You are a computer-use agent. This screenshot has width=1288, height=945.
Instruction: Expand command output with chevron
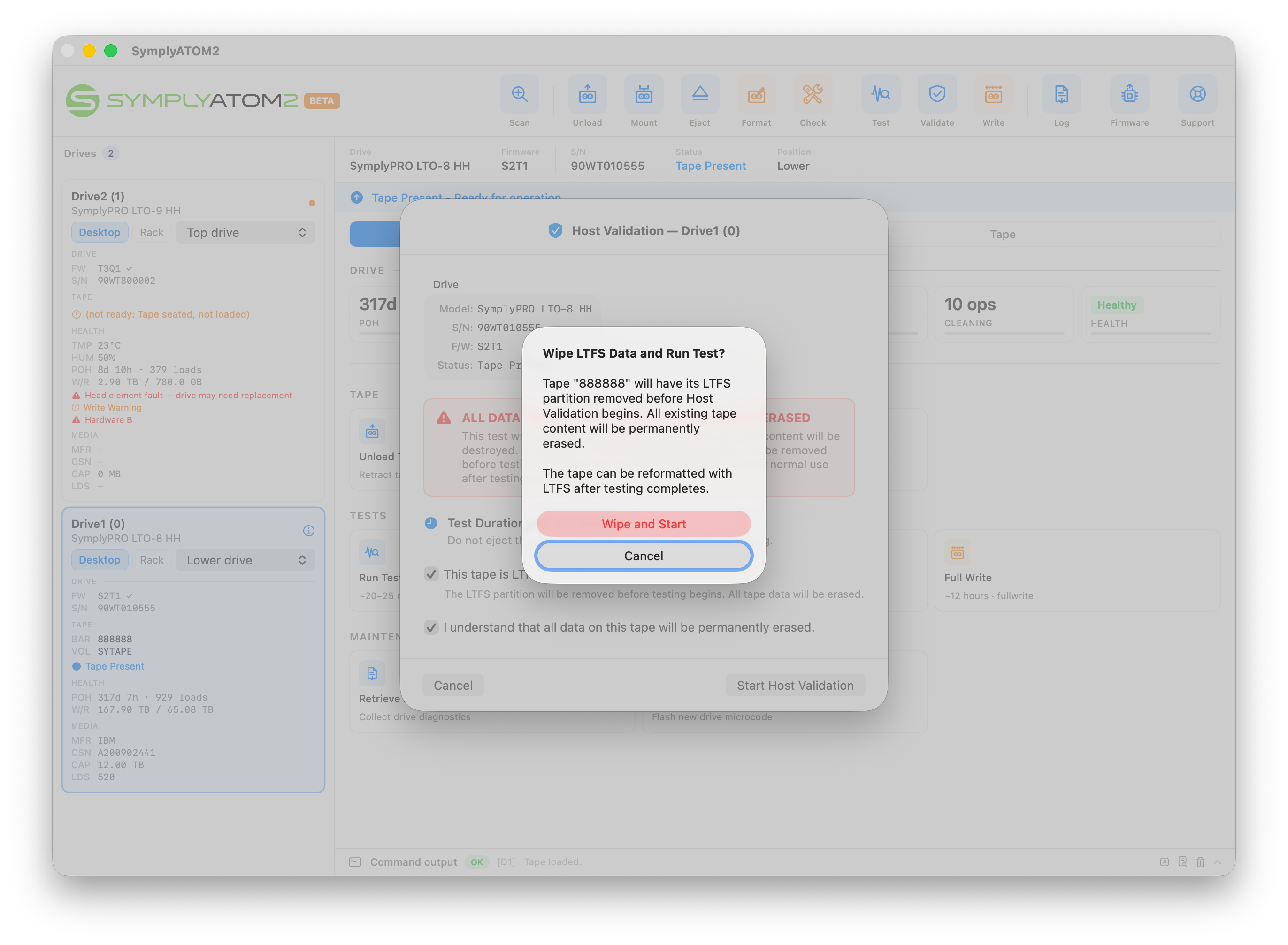tap(1217, 861)
